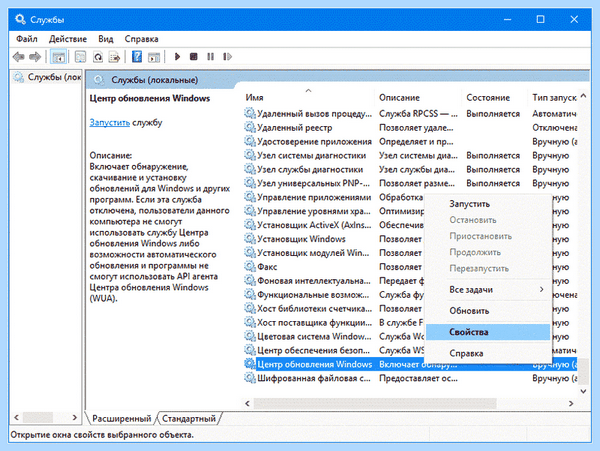Choose Запустить in the context menu

488,204
